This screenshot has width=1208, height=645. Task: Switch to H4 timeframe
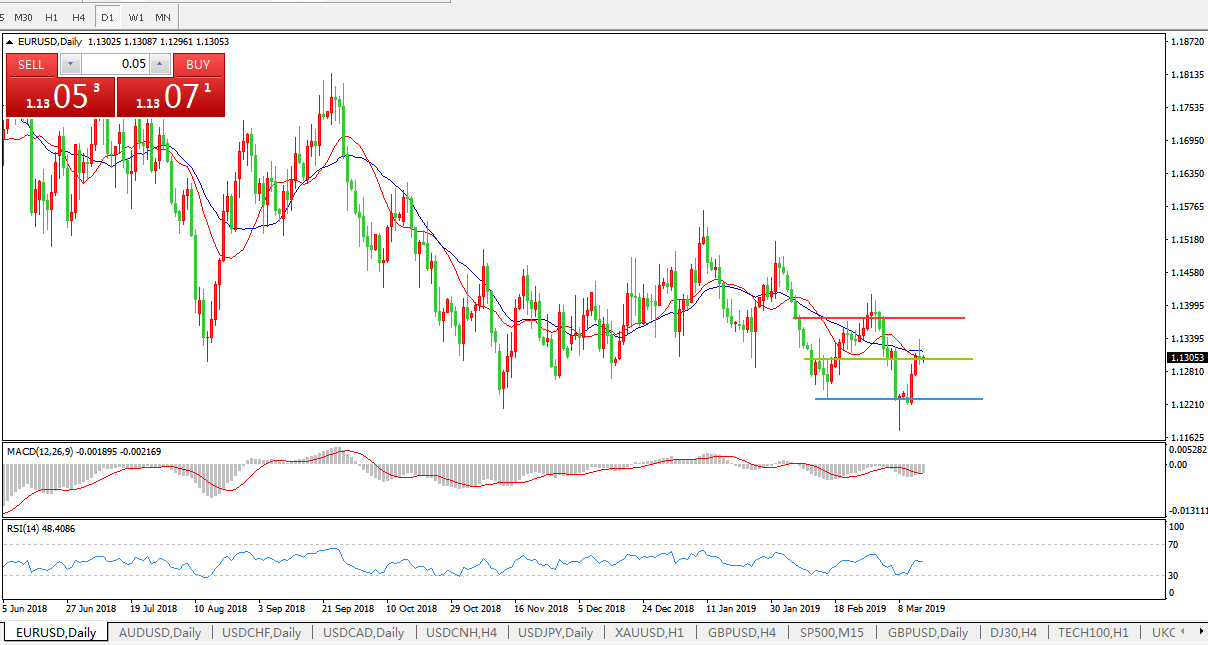click(79, 17)
